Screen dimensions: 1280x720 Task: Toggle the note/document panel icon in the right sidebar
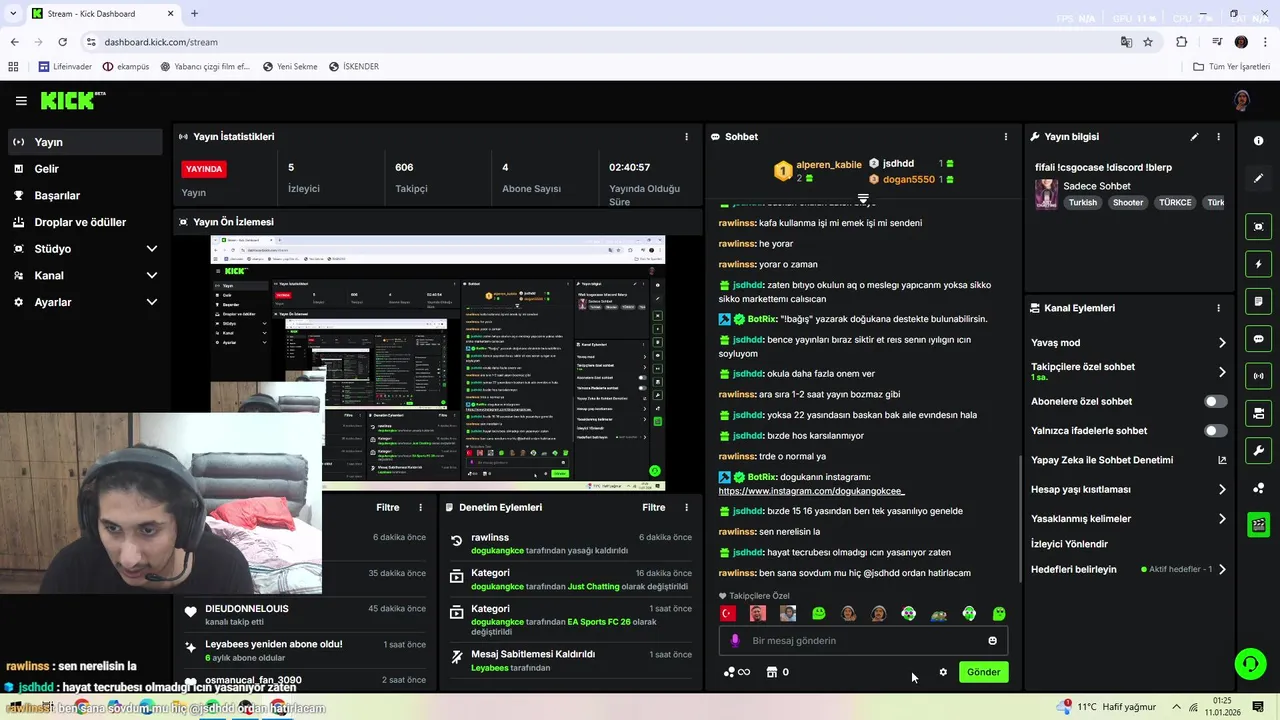click(x=1259, y=301)
